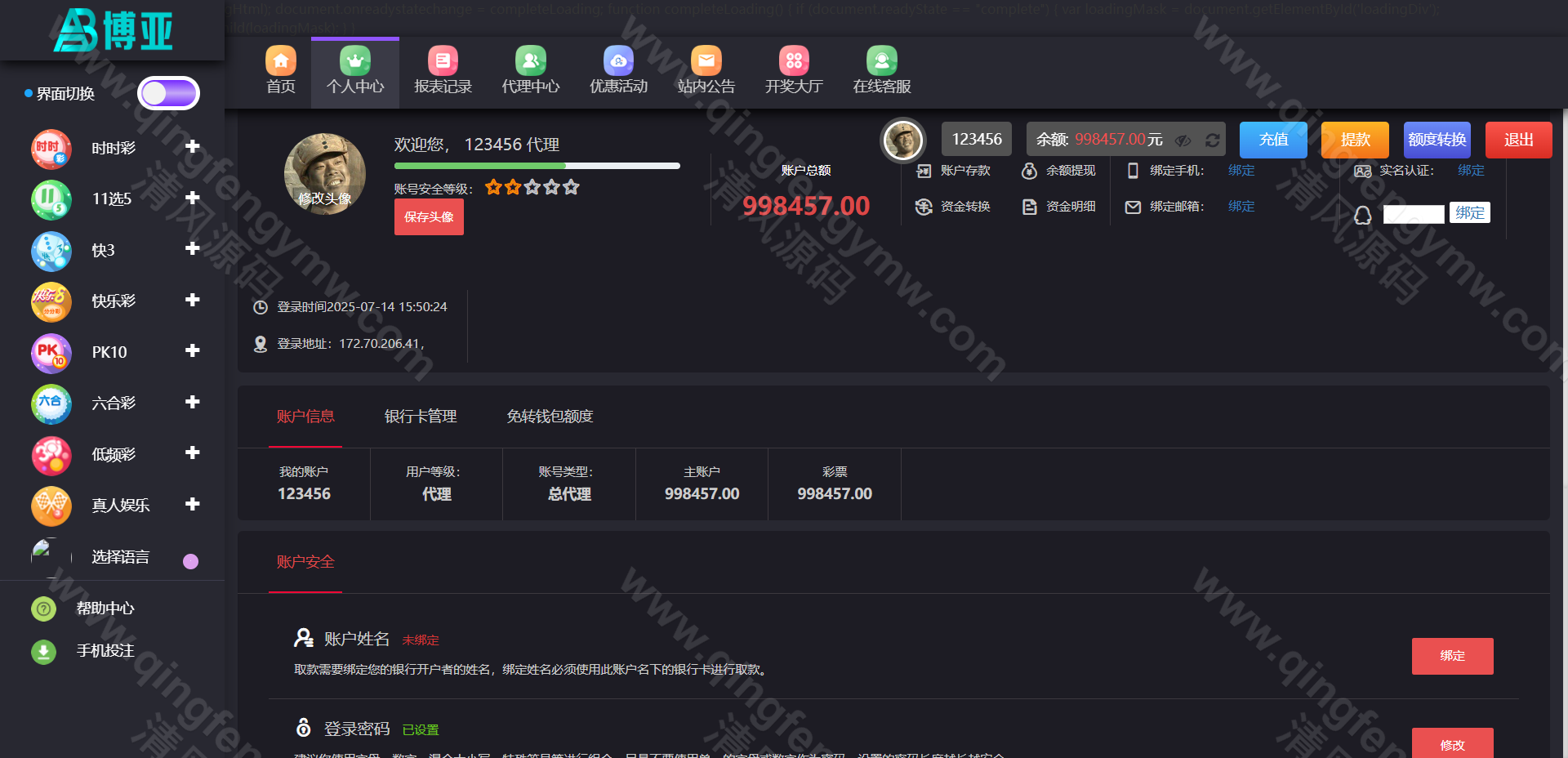Click the purple 额度转换 button
The image size is (1568, 758).
[x=1437, y=140]
